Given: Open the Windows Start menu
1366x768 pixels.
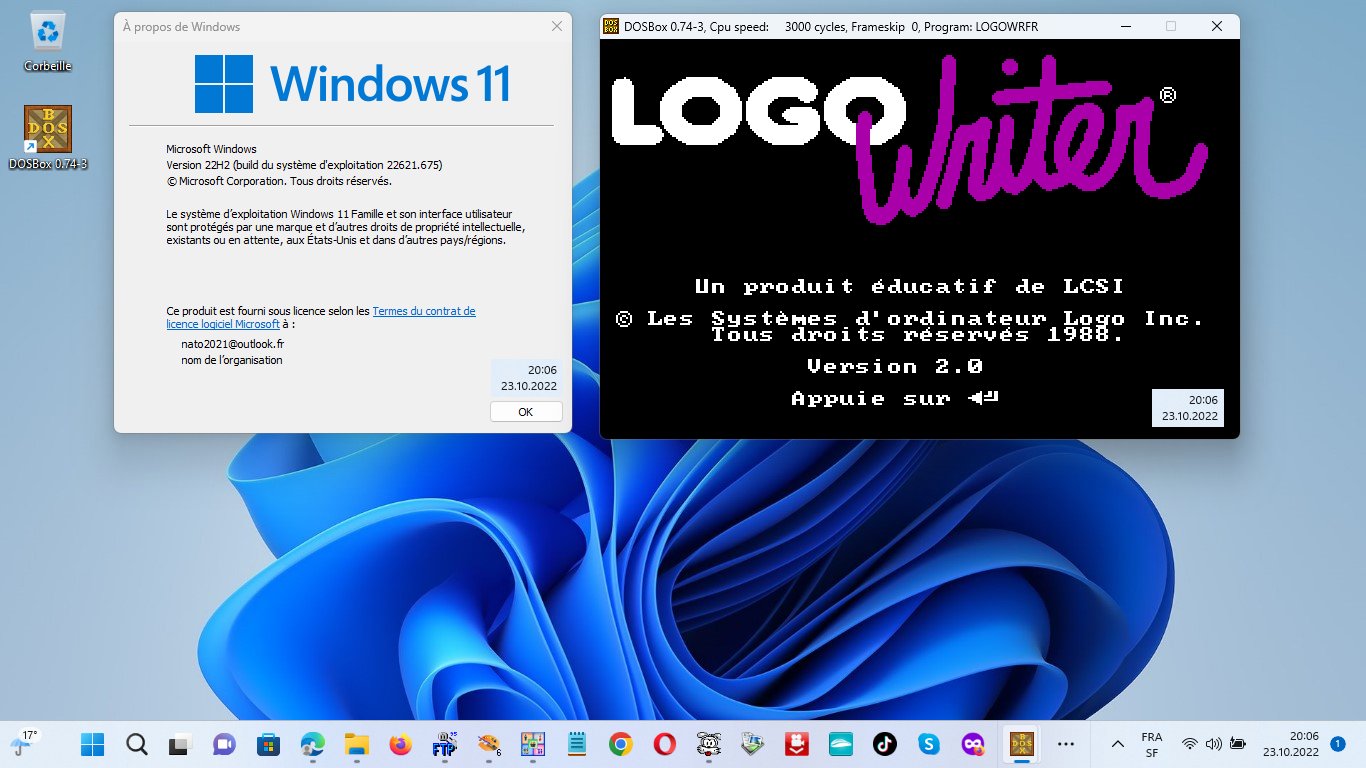Looking at the screenshot, I should [92, 744].
